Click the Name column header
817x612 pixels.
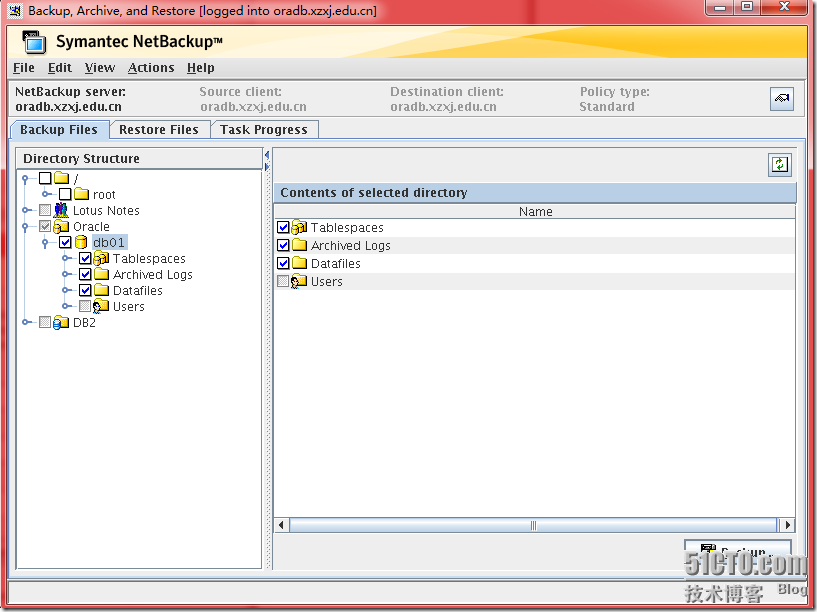click(x=535, y=211)
